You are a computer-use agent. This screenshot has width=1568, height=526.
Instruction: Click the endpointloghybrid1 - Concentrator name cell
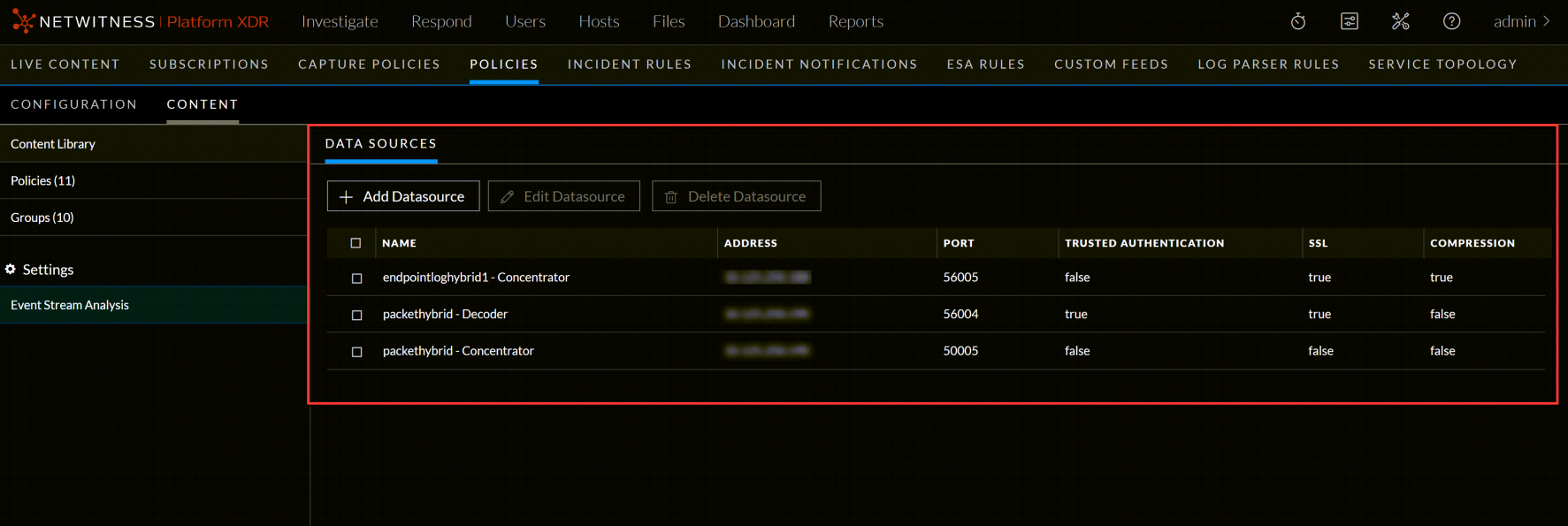tap(476, 278)
